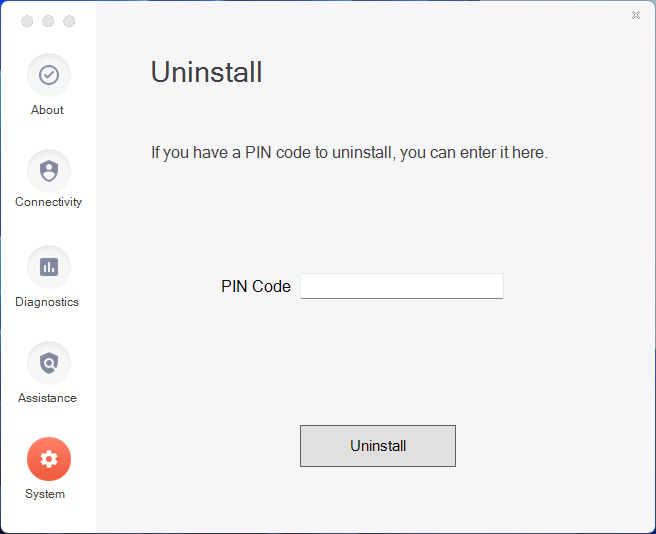Click the first gray window dot
The width and height of the screenshot is (656, 534).
coord(27,21)
